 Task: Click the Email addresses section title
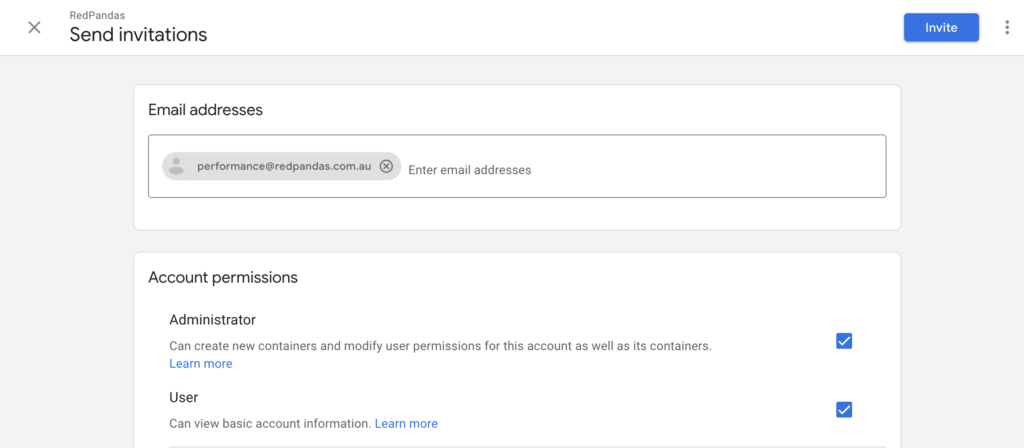coord(205,110)
